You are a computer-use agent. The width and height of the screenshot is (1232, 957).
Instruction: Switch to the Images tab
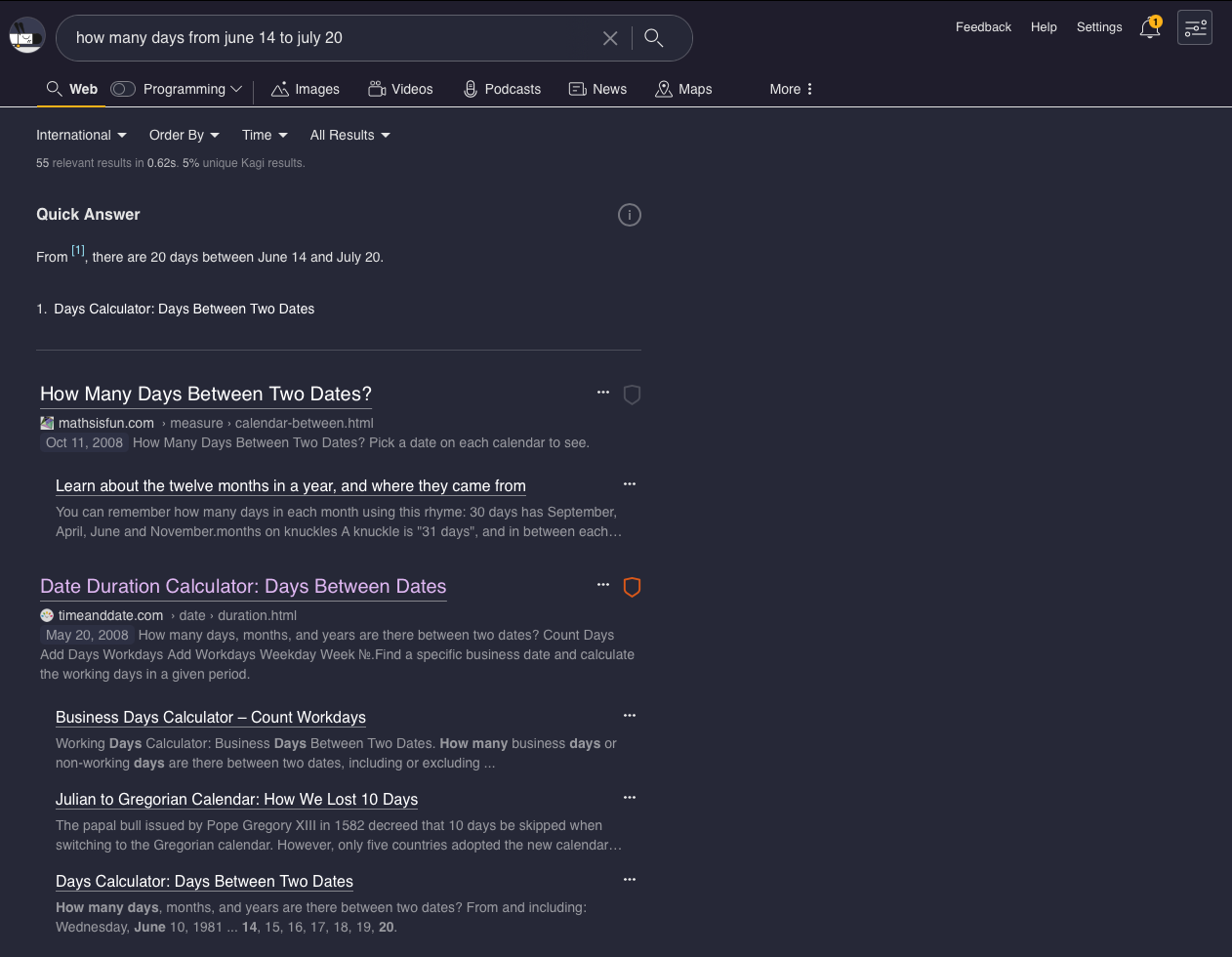point(306,89)
